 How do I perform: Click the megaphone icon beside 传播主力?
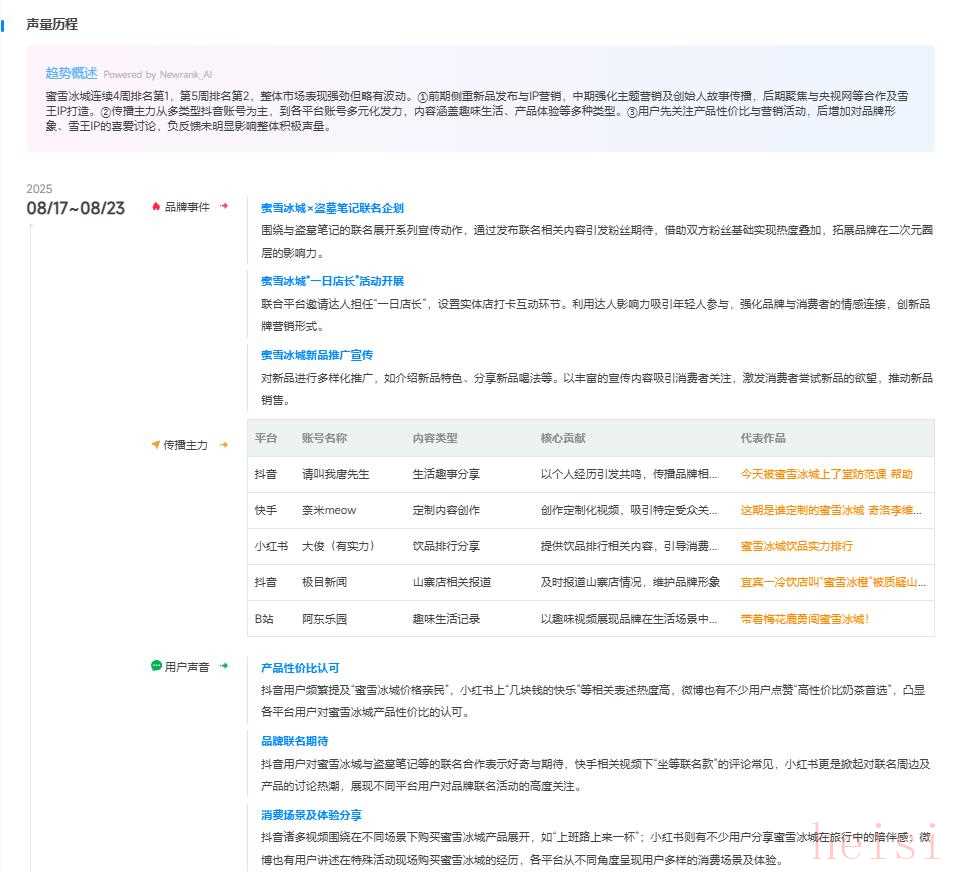156,444
